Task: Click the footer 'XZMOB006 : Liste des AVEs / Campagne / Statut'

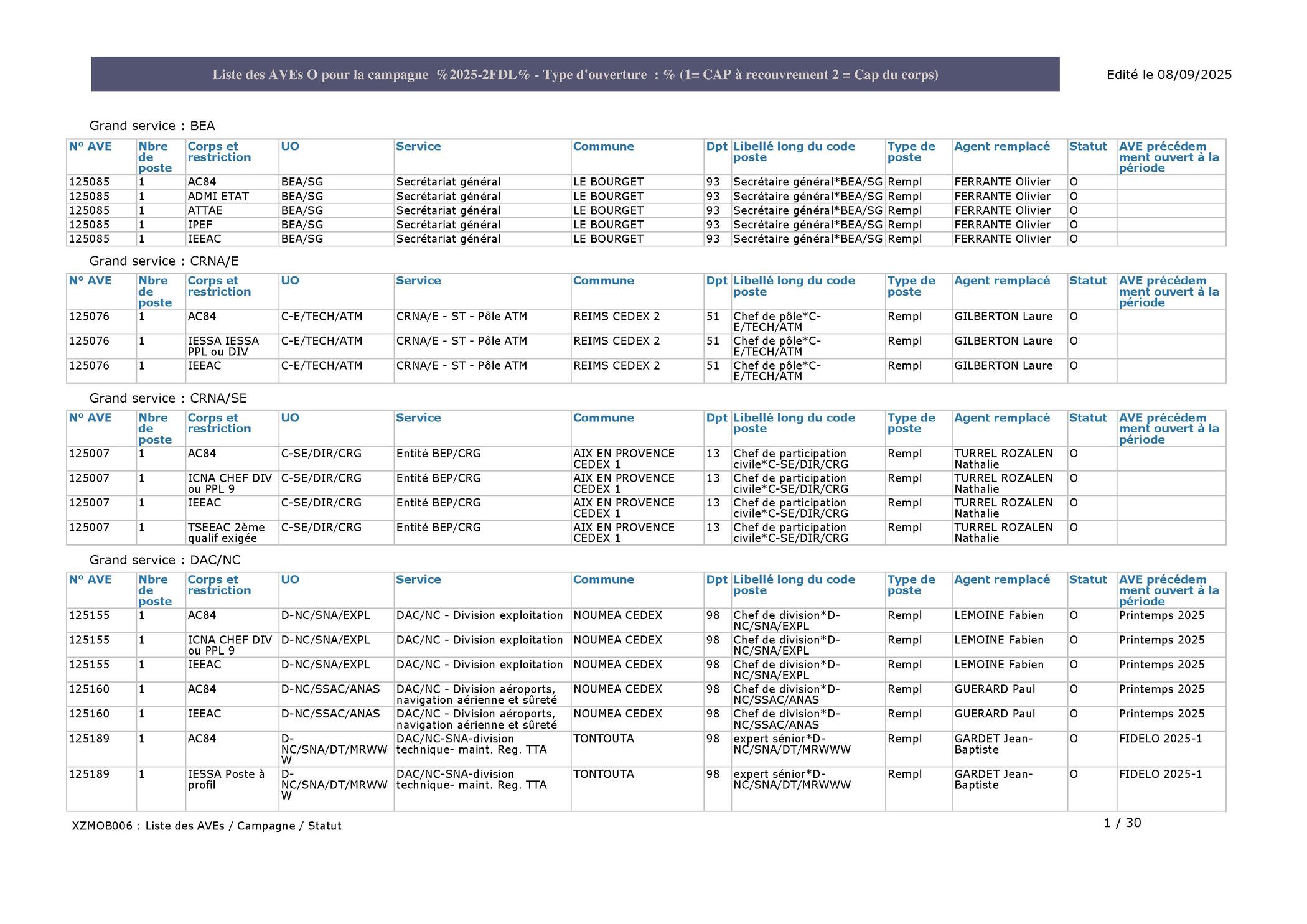Action: [207, 826]
